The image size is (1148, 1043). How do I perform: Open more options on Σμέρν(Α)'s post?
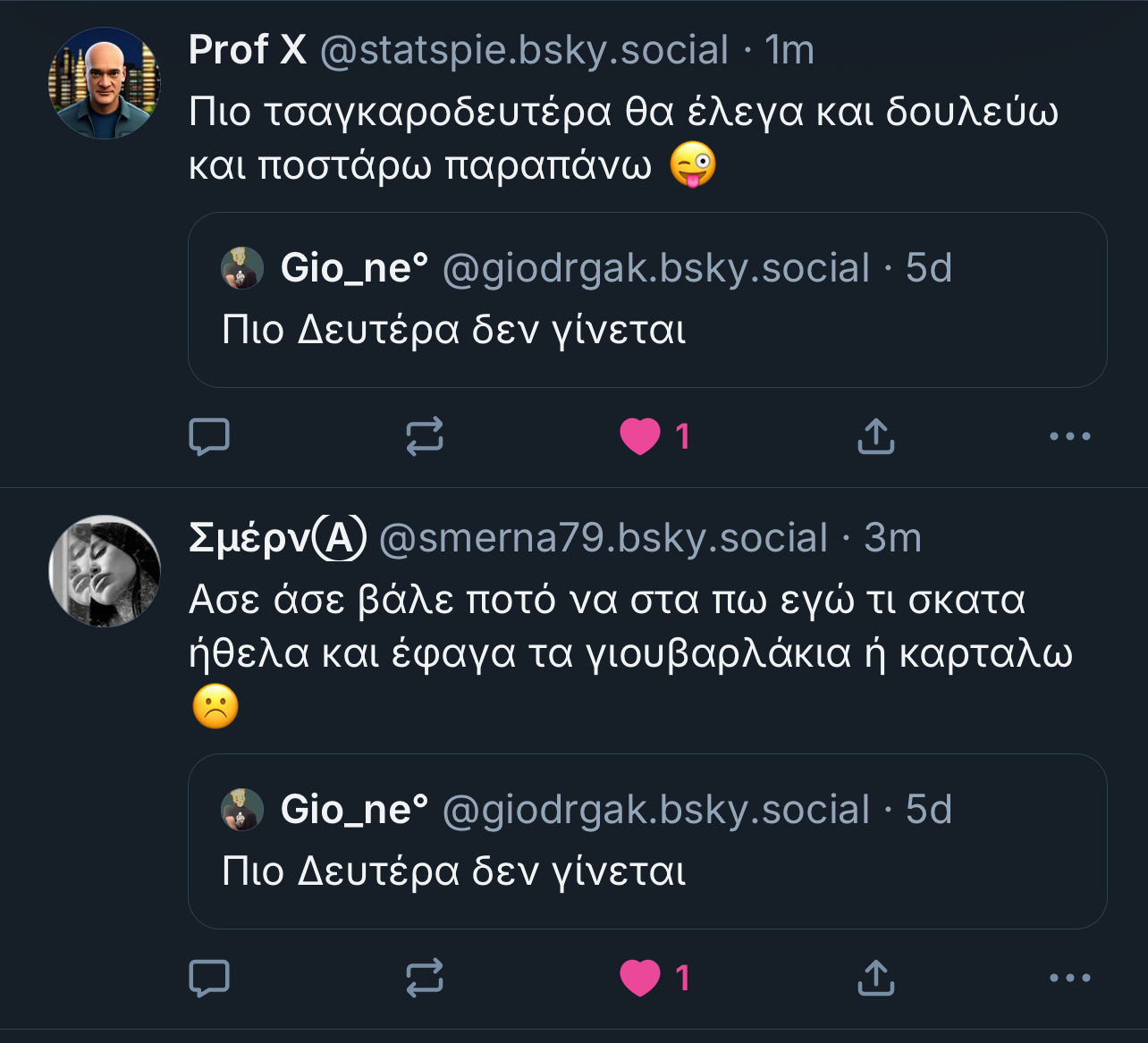1069,978
